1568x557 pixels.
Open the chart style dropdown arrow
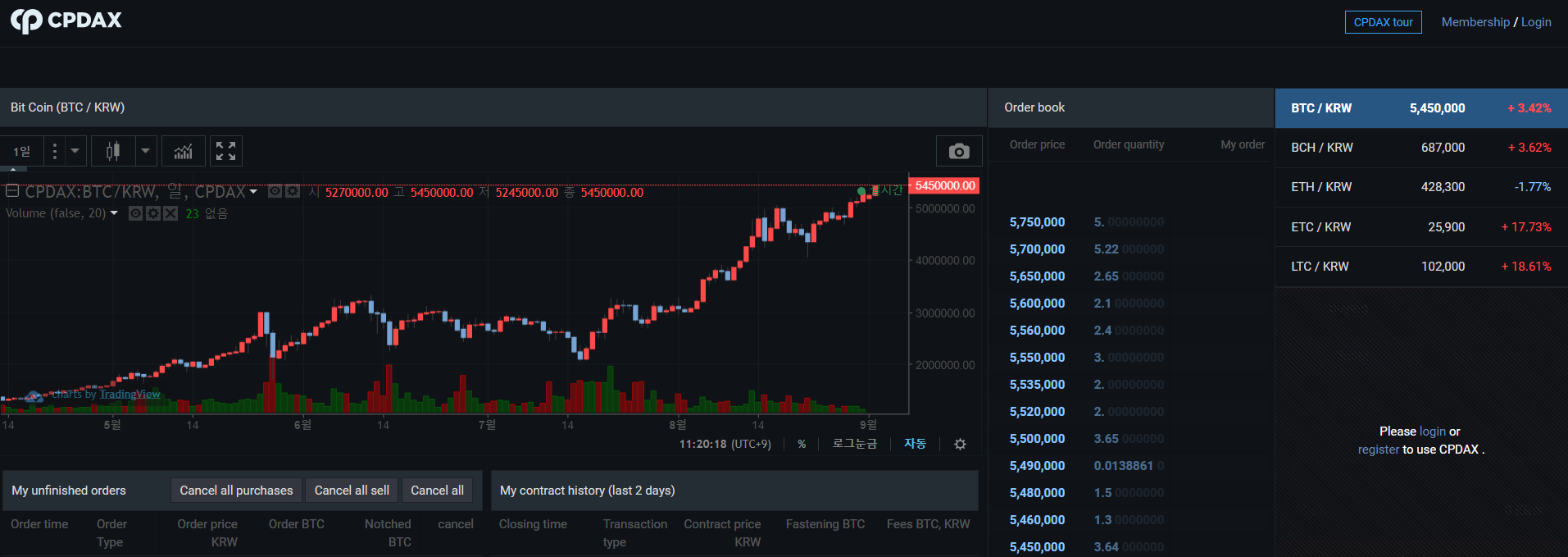145,151
